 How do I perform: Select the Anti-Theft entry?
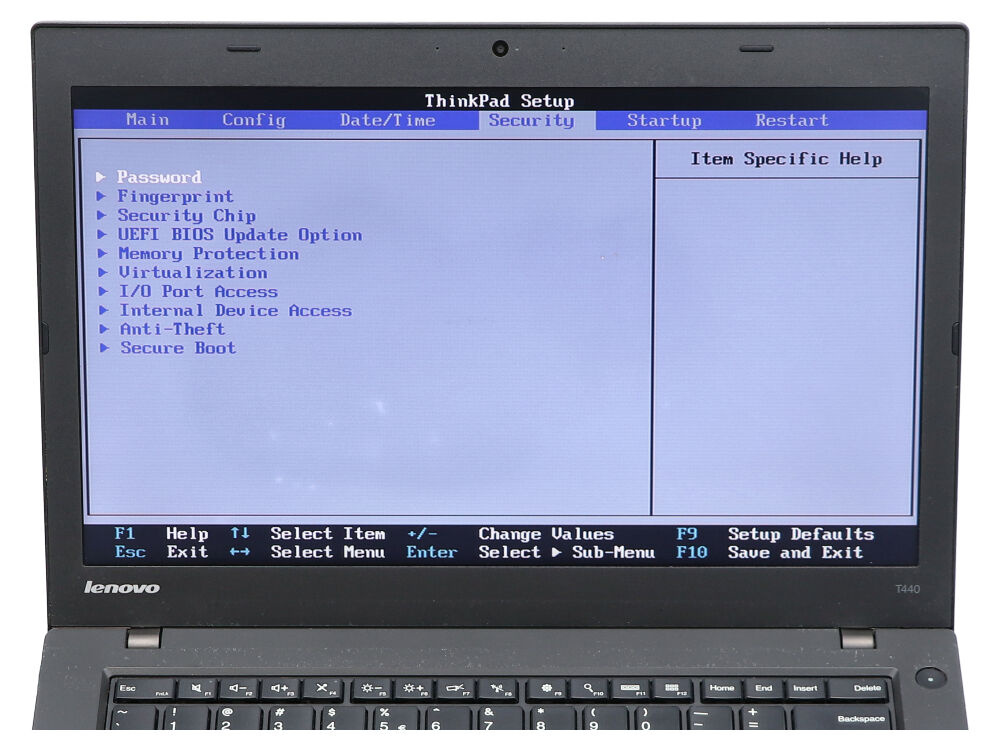coord(172,329)
